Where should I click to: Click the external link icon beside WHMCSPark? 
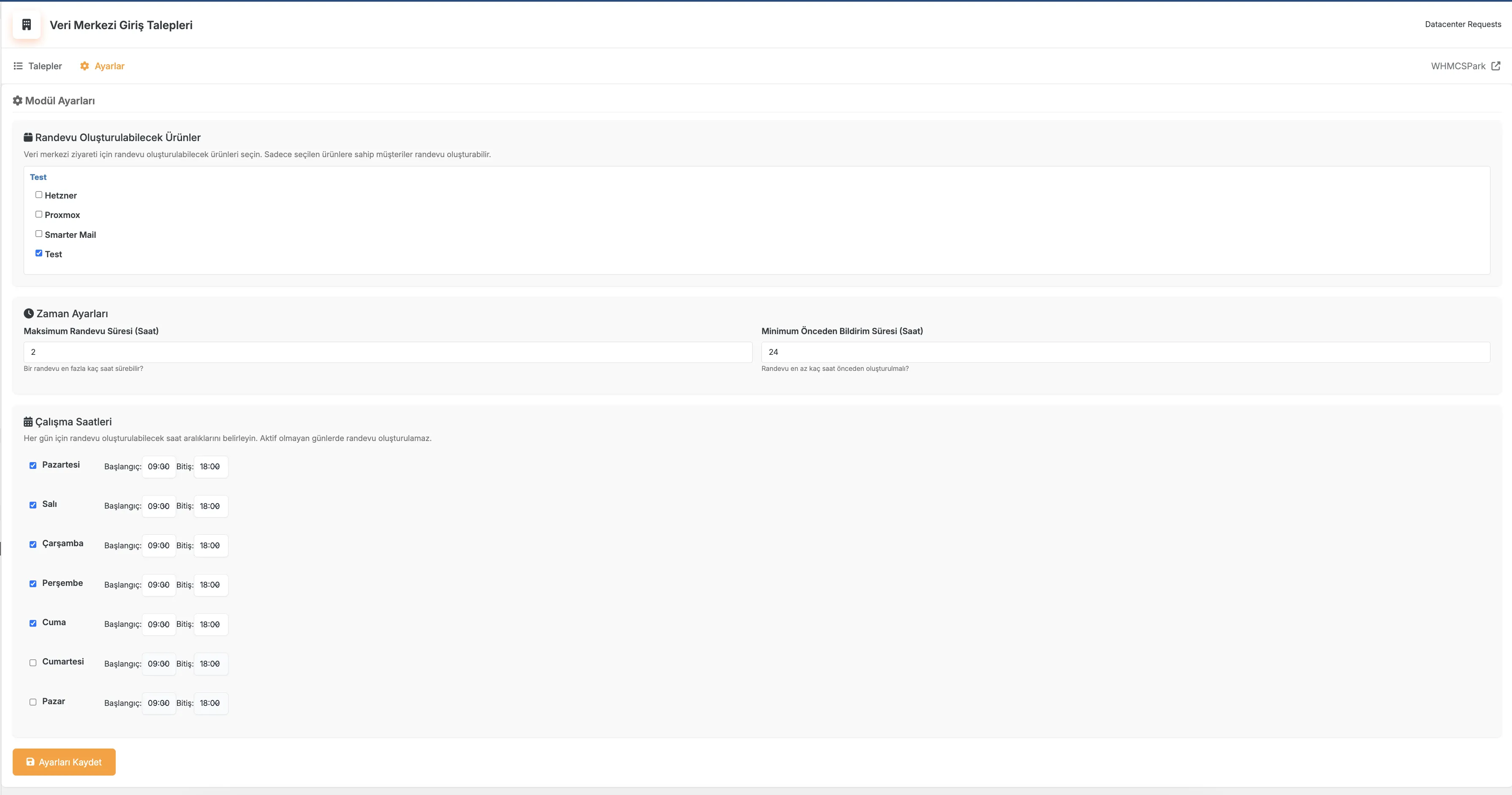click(x=1496, y=66)
